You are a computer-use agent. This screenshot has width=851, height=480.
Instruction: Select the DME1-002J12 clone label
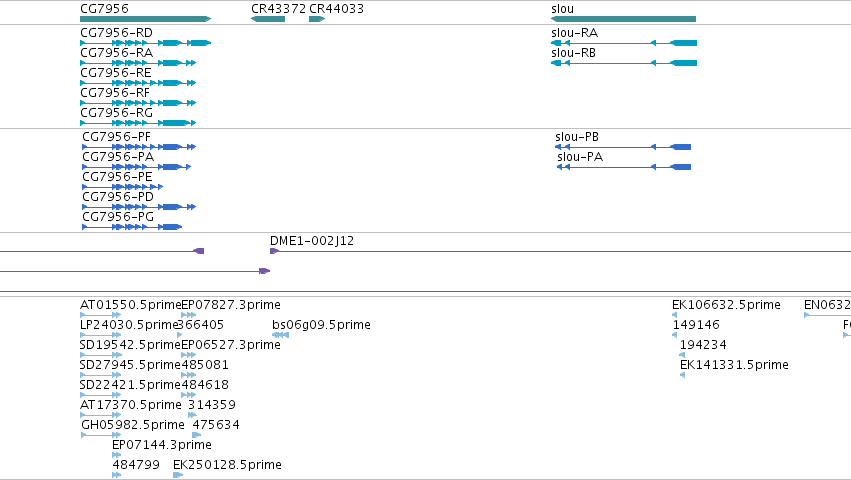pyautogui.click(x=312, y=241)
